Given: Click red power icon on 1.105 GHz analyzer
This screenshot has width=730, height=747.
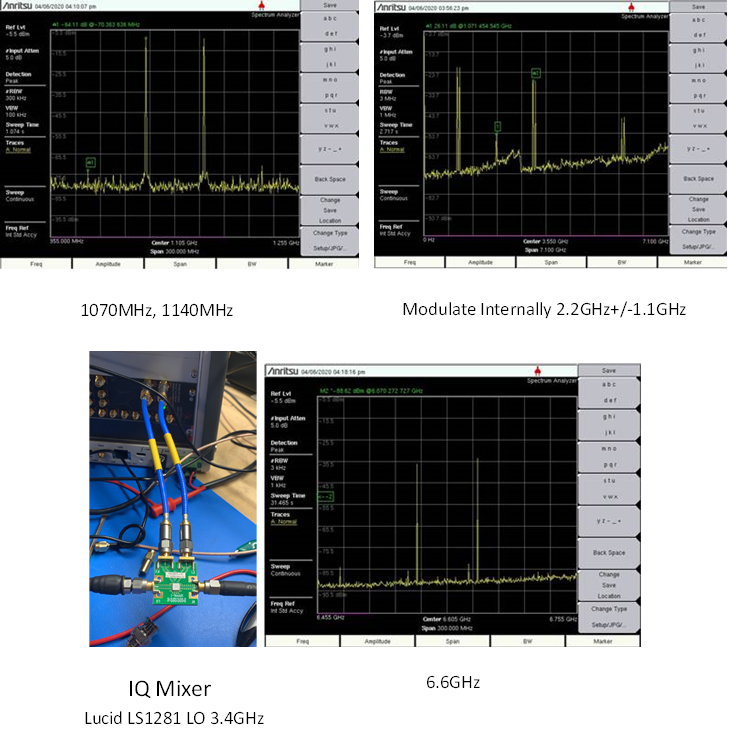Looking at the screenshot, I should point(261,7).
